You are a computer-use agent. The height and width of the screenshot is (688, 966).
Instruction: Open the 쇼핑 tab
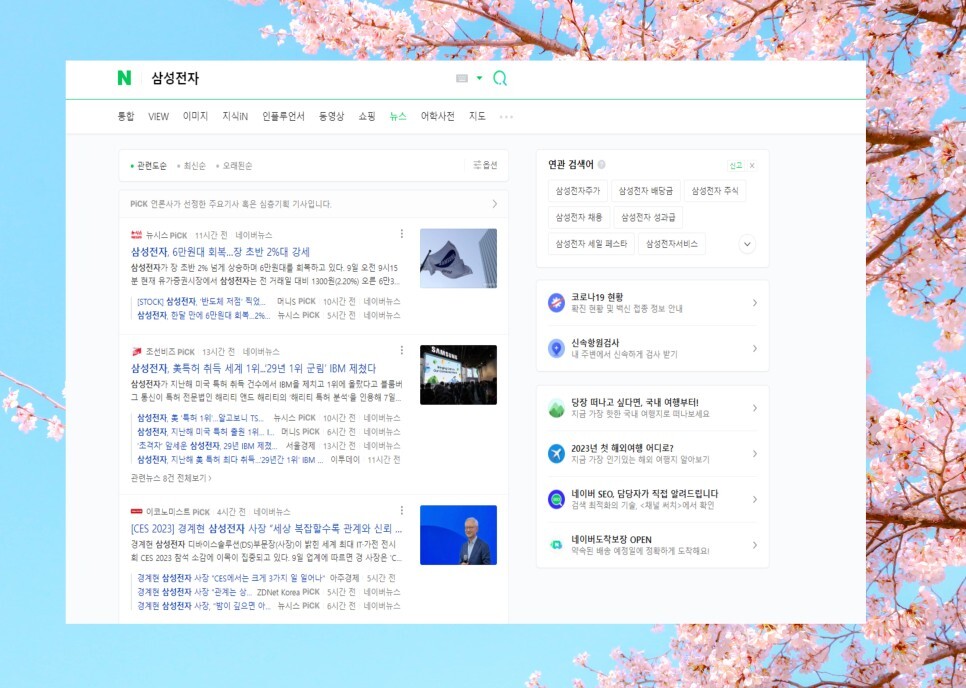[367, 116]
